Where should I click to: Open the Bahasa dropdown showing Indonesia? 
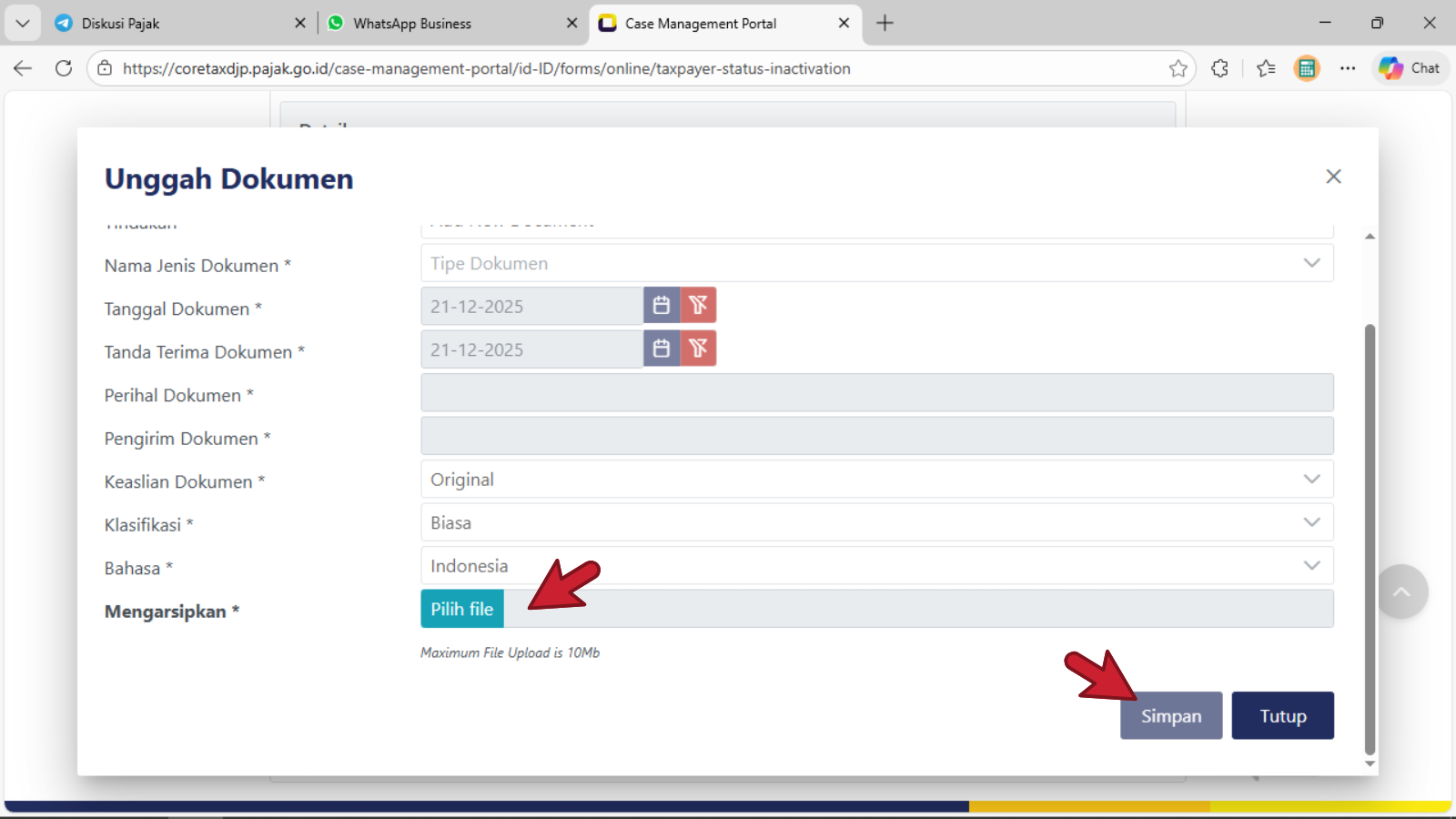[876, 566]
